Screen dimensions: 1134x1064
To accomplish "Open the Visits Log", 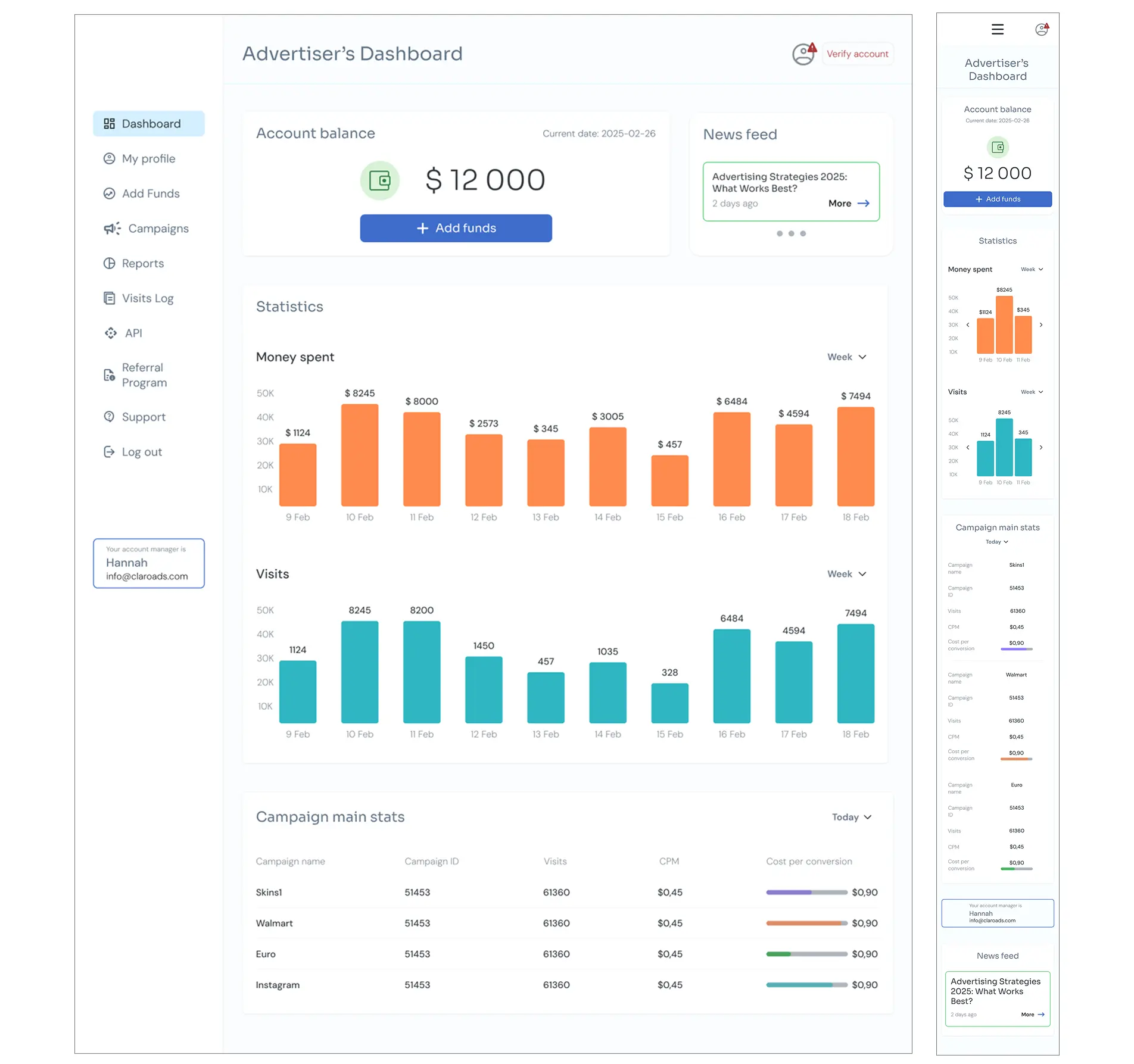I will pyautogui.click(x=147, y=298).
